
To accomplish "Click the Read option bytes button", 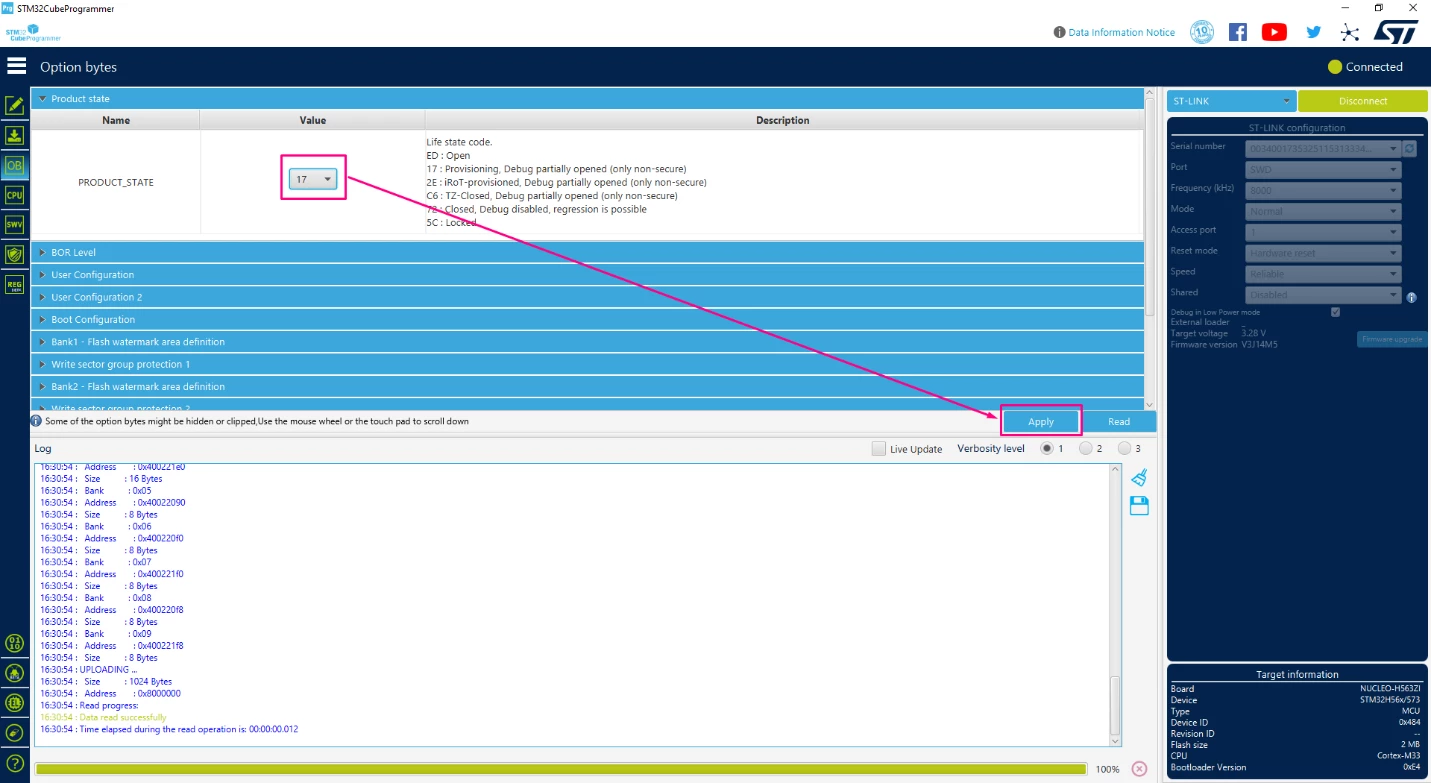I will click(1119, 421).
